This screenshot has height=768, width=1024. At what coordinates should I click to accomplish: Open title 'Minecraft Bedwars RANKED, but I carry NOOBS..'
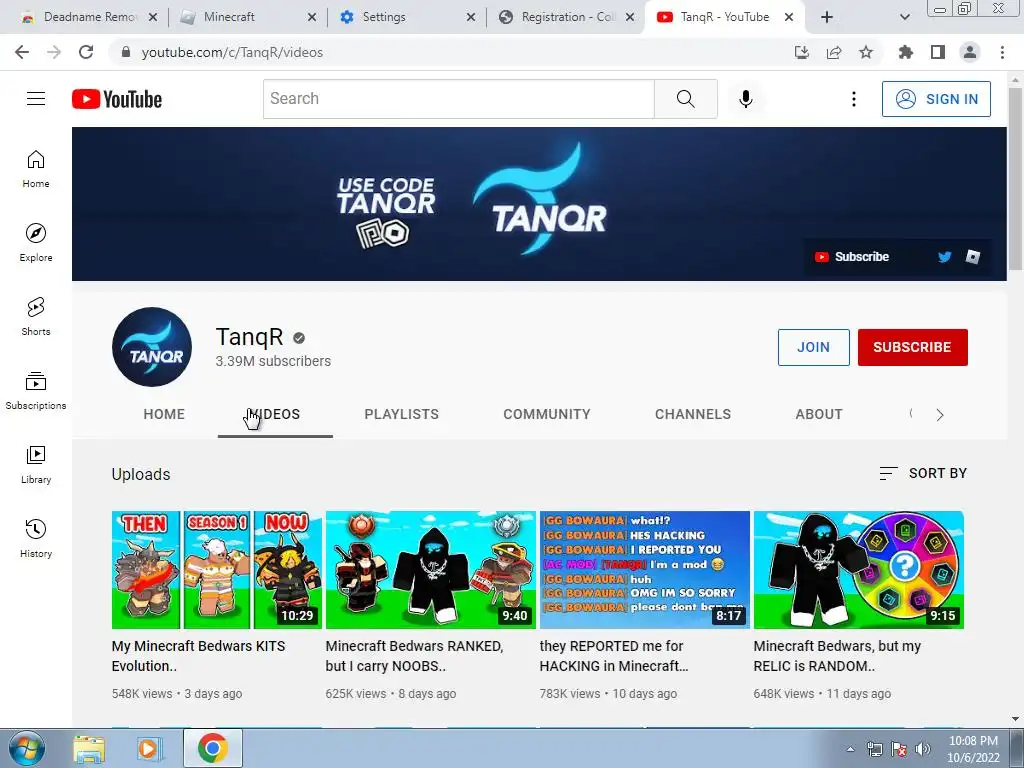tap(415, 656)
